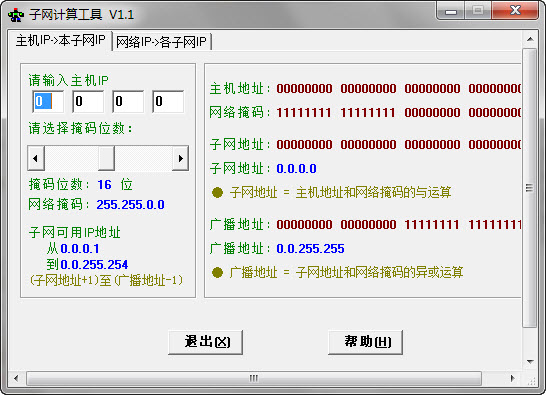Click the subnet calculator app icon in title bar

click(x=16, y=15)
